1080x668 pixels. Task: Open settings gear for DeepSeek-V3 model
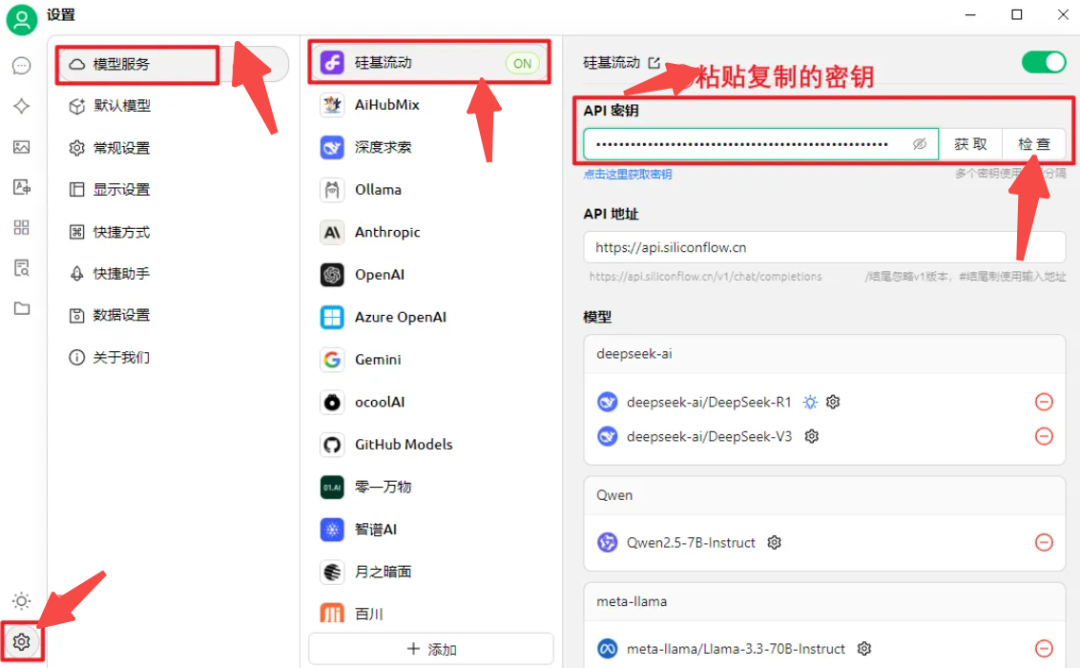click(x=811, y=436)
